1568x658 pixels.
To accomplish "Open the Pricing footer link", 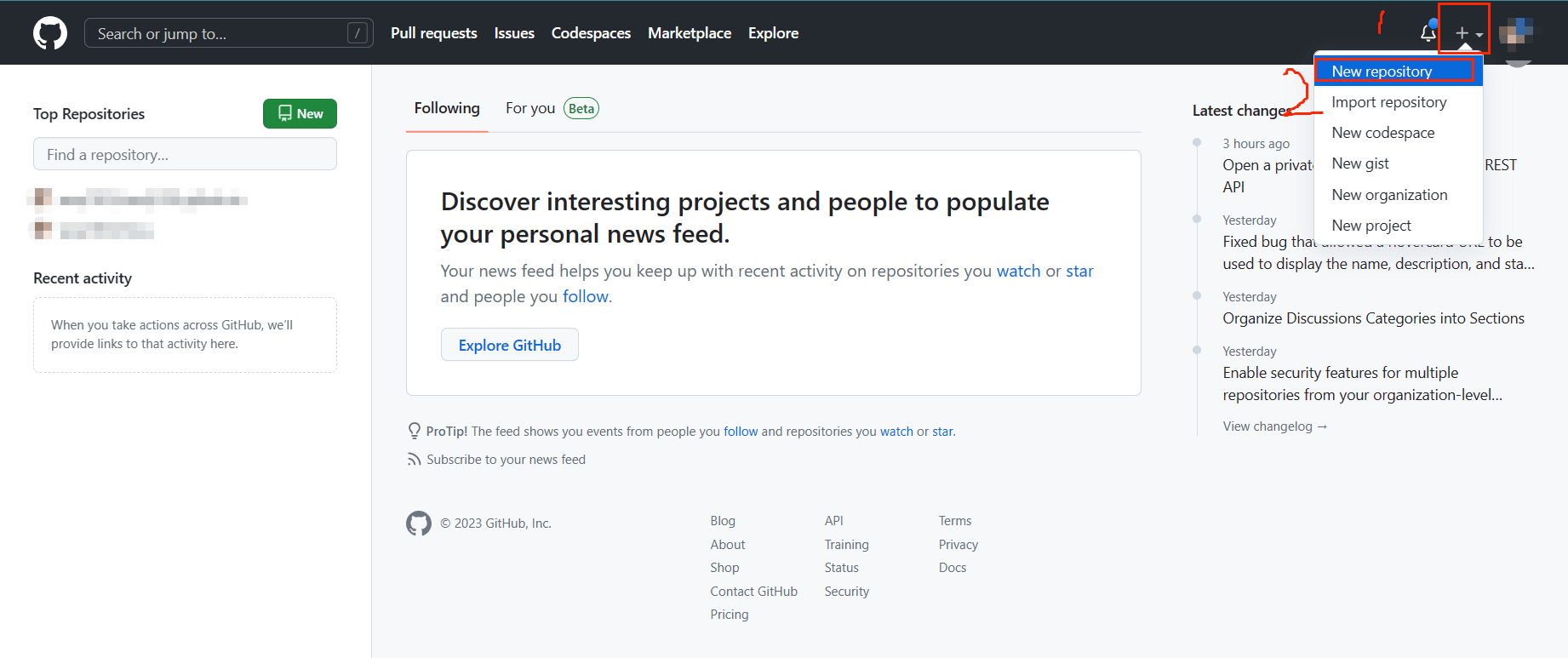I will 730,615.
